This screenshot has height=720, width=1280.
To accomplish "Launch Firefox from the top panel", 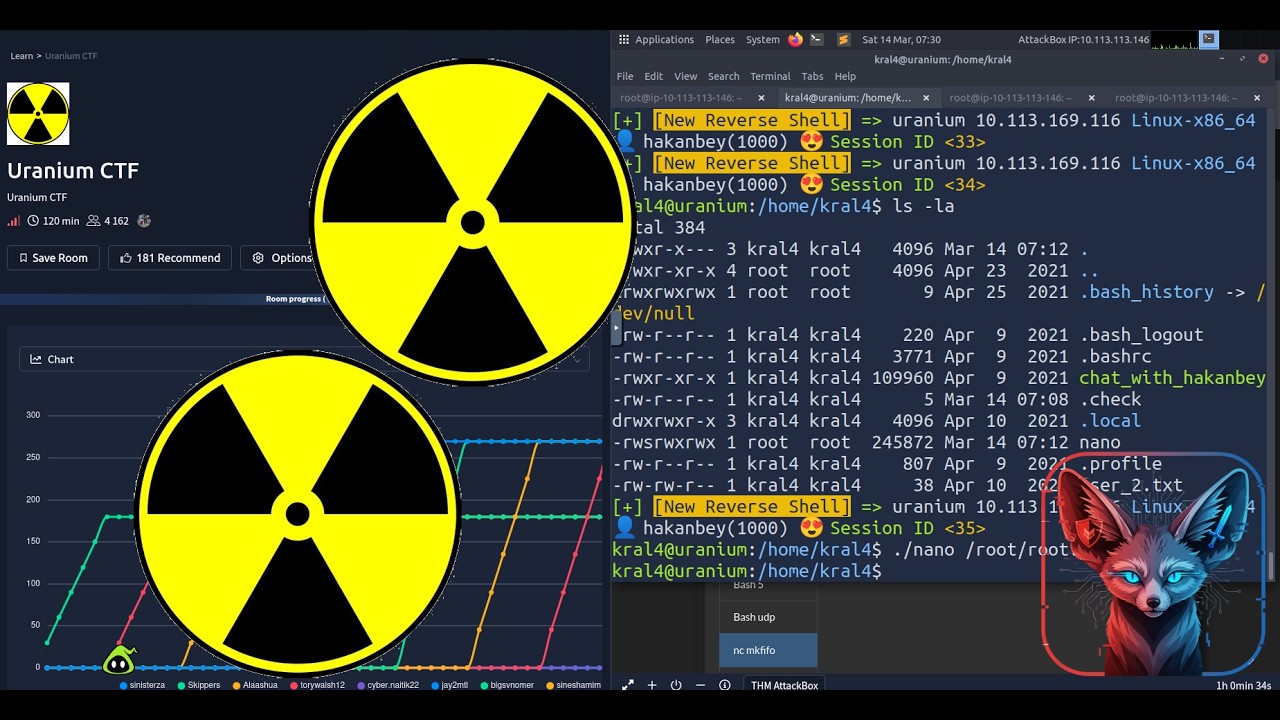I will click(795, 40).
